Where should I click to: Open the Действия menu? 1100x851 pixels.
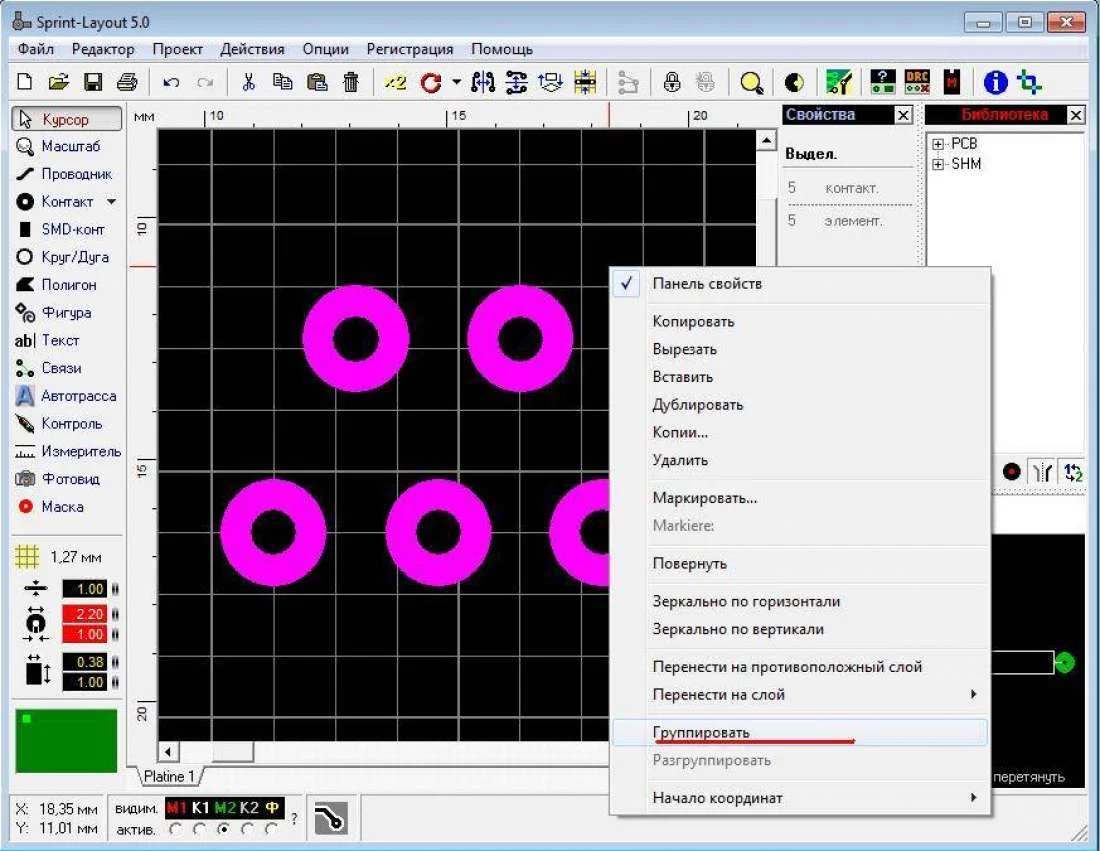pyautogui.click(x=252, y=49)
